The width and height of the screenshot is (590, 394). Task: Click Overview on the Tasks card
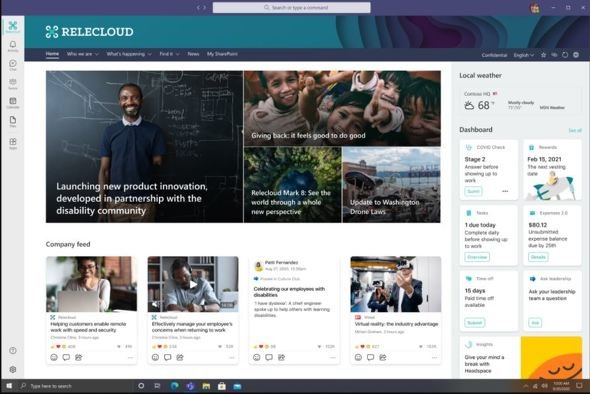click(477, 257)
